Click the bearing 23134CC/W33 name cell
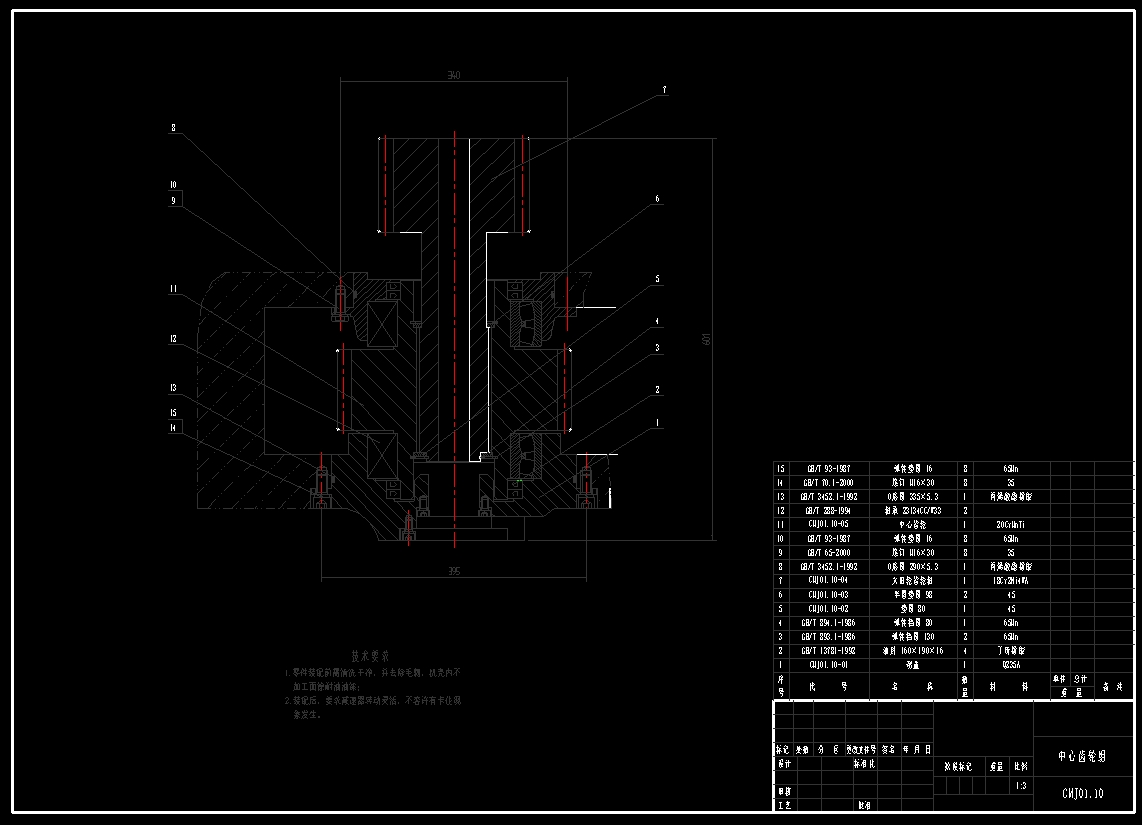The width and height of the screenshot is (1142, 825). (x=912, y=510)
